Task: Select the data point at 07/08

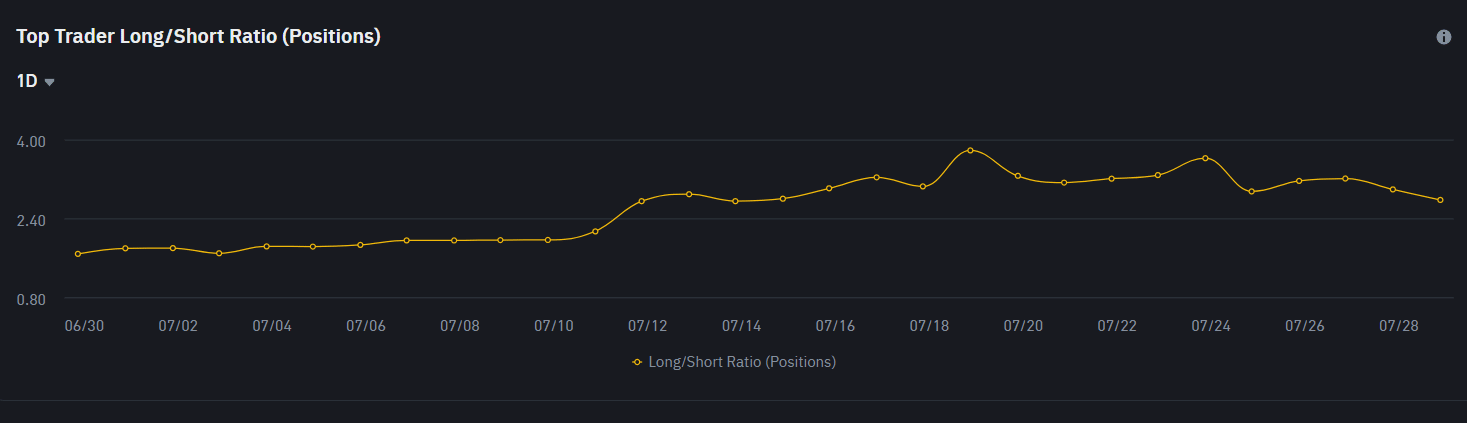Action: pos(454,240)
